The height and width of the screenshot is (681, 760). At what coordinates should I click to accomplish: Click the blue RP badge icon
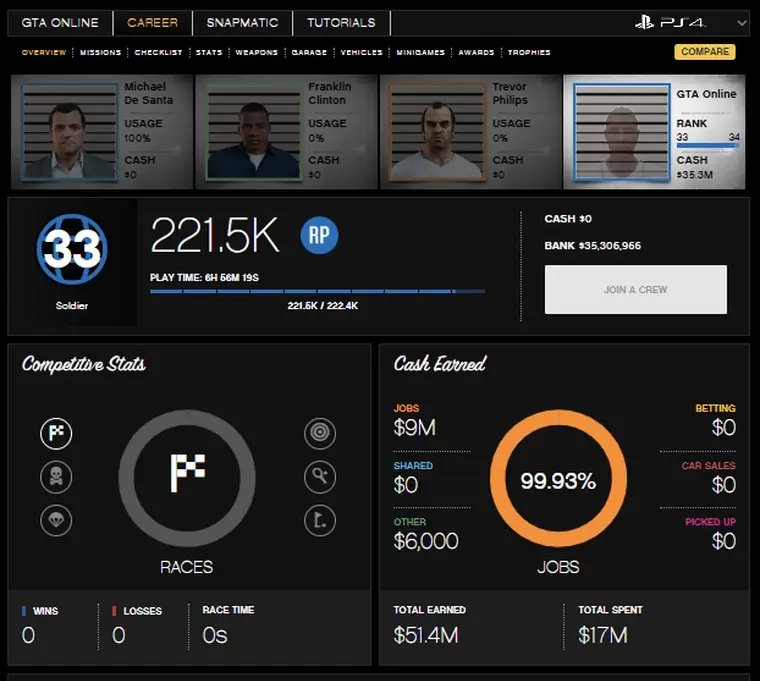point(319,236)
